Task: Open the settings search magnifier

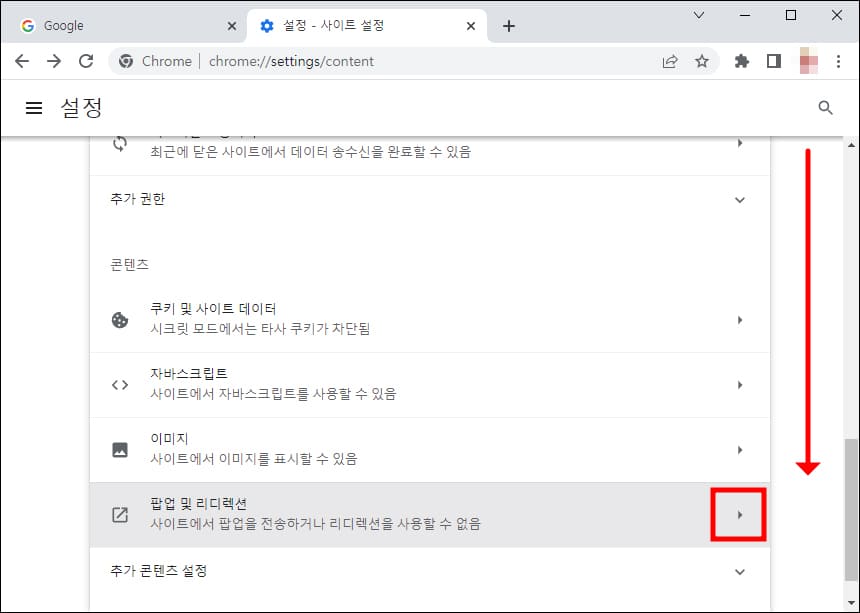Action: [x=825, y=107]
